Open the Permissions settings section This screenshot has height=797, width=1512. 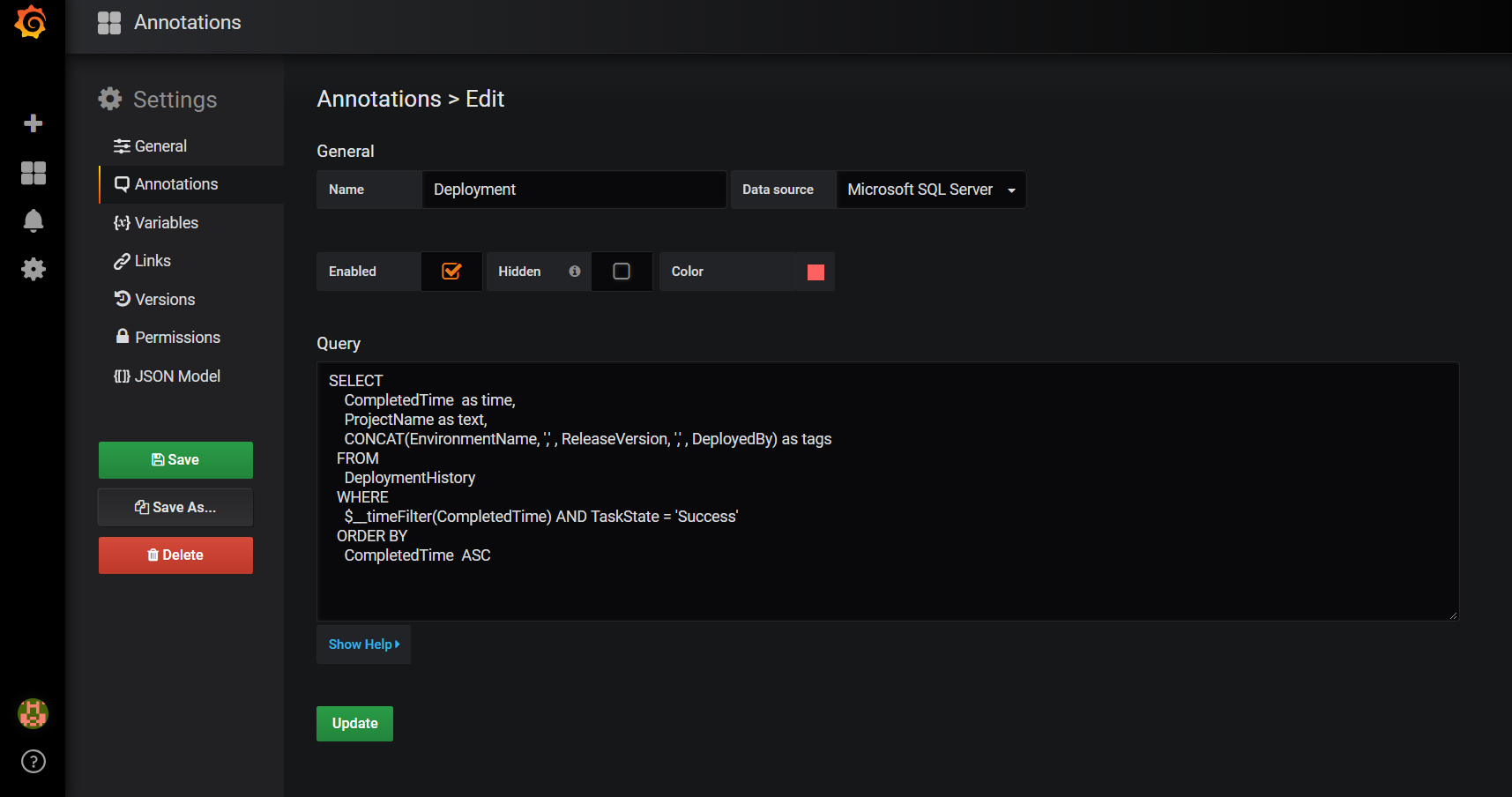(177, 337)
